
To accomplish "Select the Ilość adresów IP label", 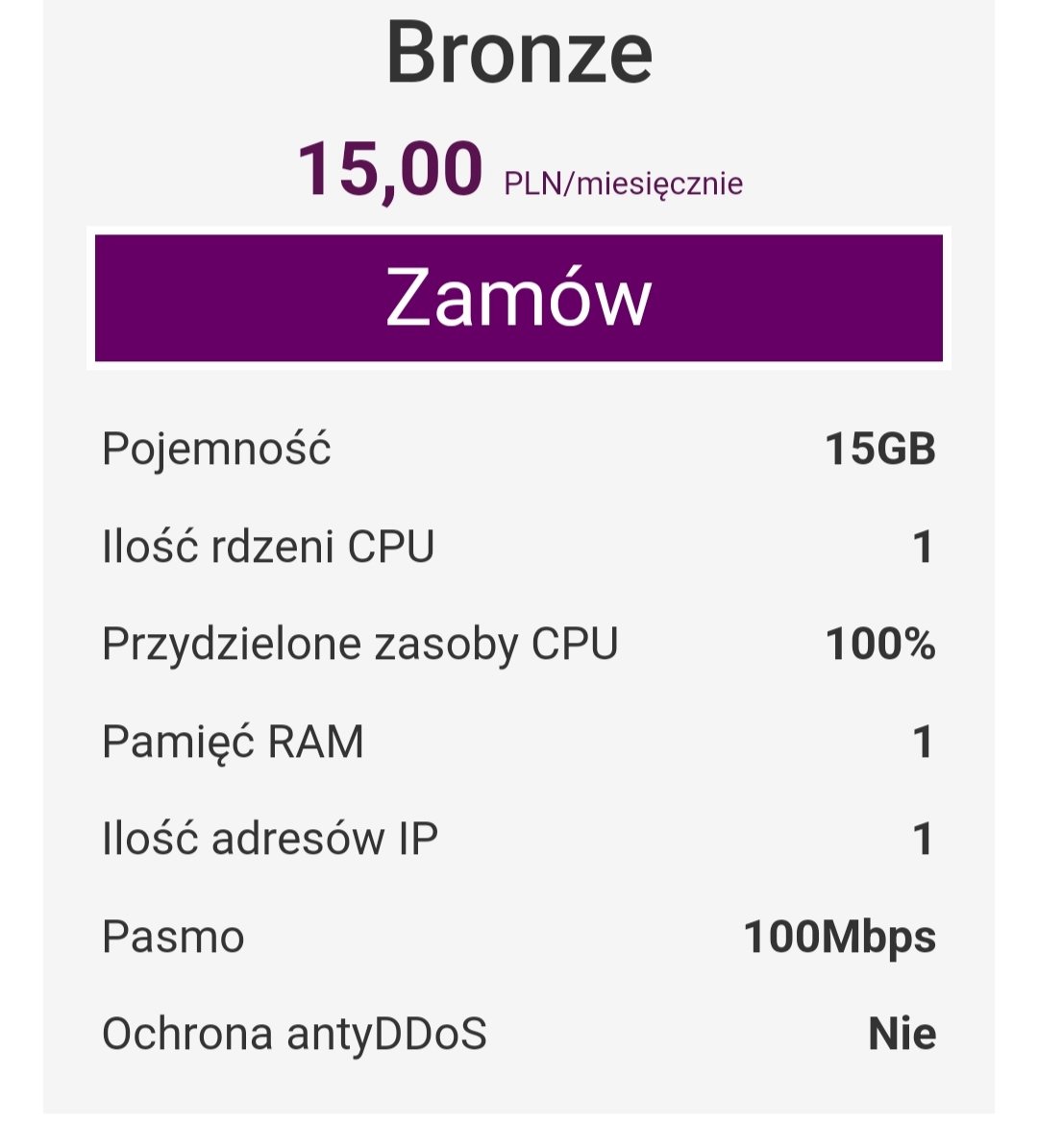I will point(269,839).
